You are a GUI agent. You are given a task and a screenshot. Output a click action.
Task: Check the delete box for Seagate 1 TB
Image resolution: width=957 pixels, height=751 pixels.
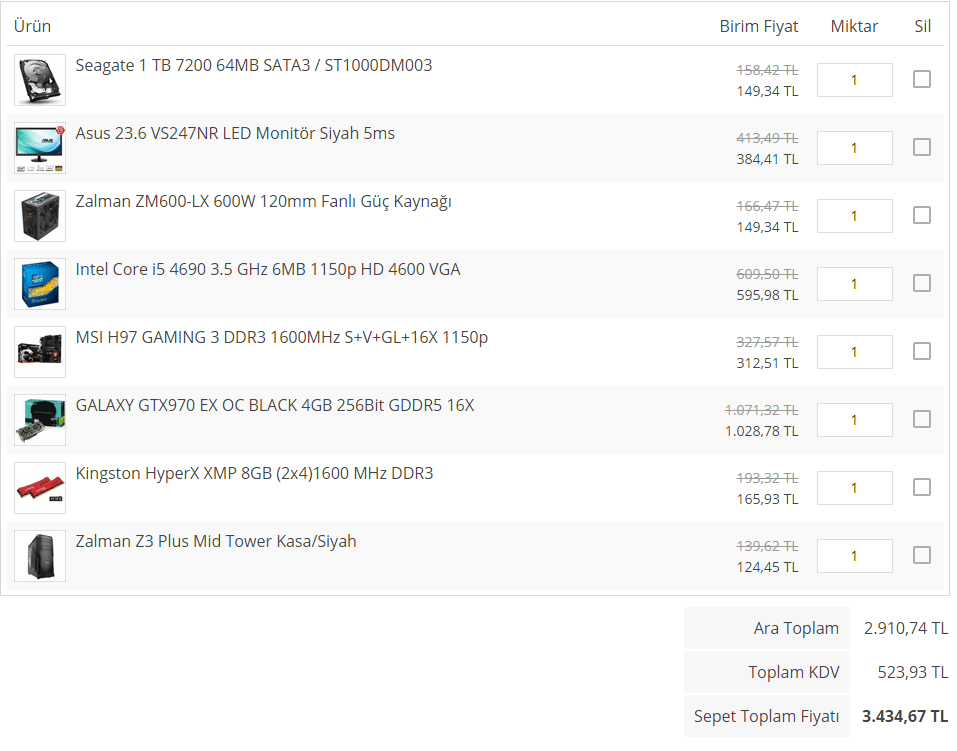click(x=921, y=79)
